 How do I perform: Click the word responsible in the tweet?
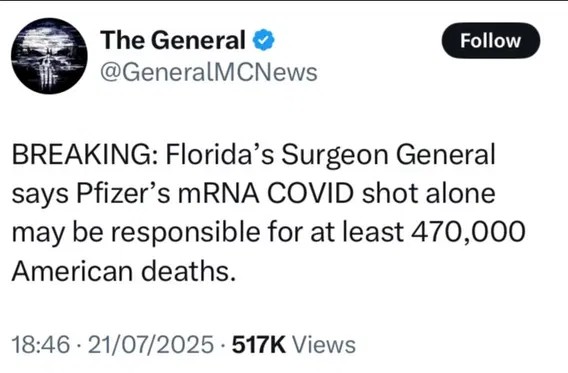pyautogui.click(x=185, y=232)
